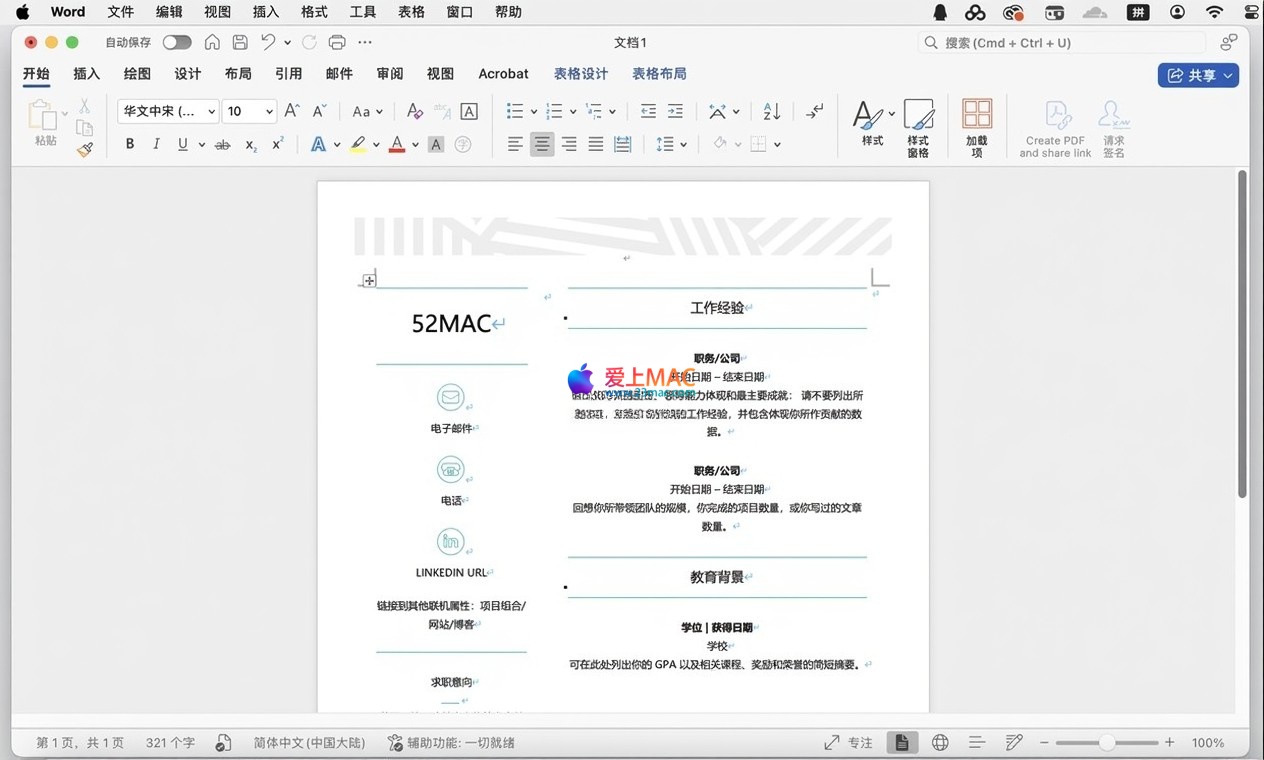Click the Create PDF and share link button
The height and width of the screenshot is (760, 1264).
pos(1055,127)
